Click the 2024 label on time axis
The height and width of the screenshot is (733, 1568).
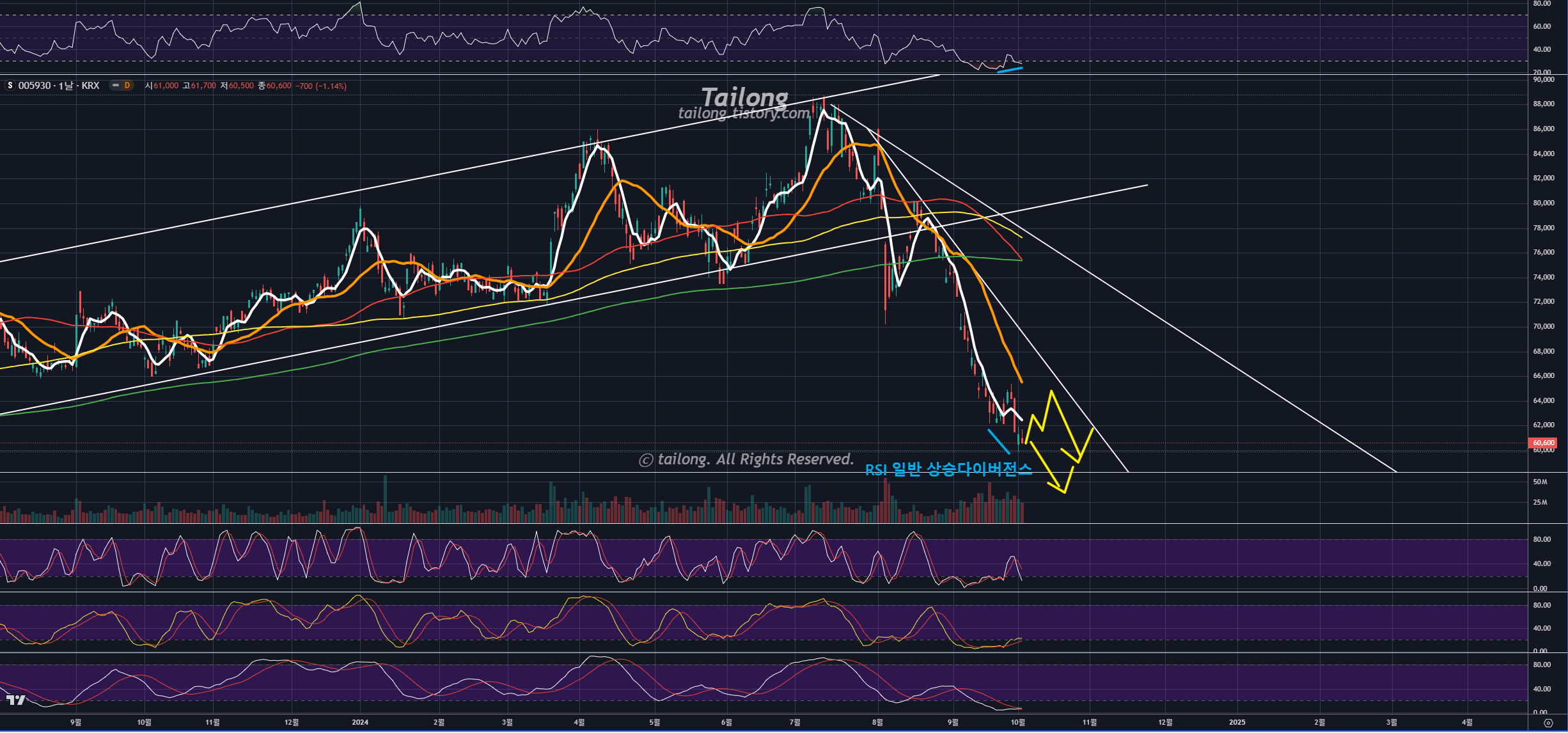(360, 722)
